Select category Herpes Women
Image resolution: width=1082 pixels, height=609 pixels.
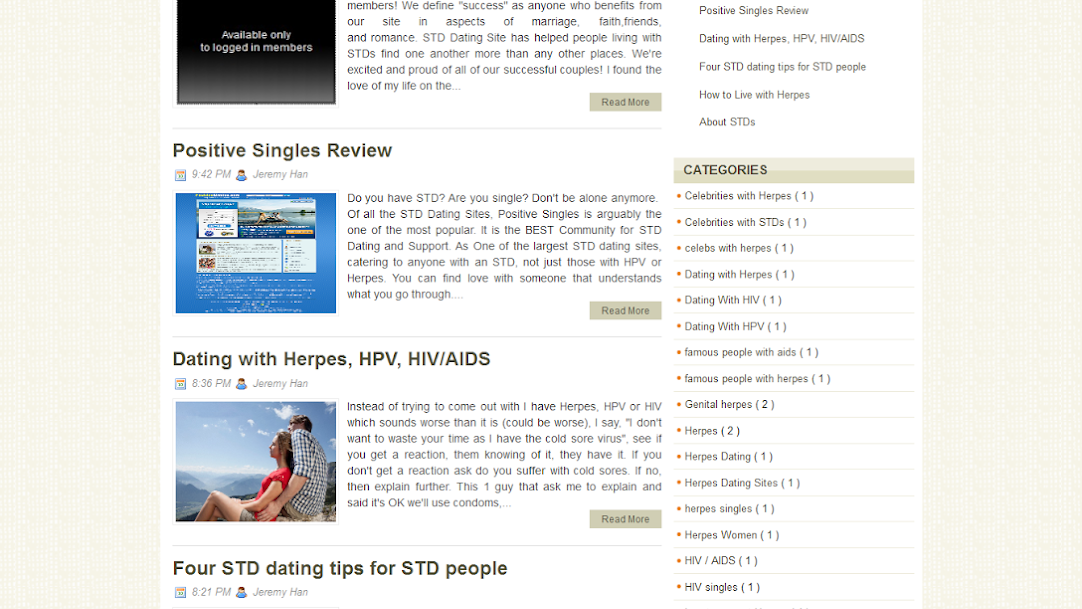tap(720, 535)
